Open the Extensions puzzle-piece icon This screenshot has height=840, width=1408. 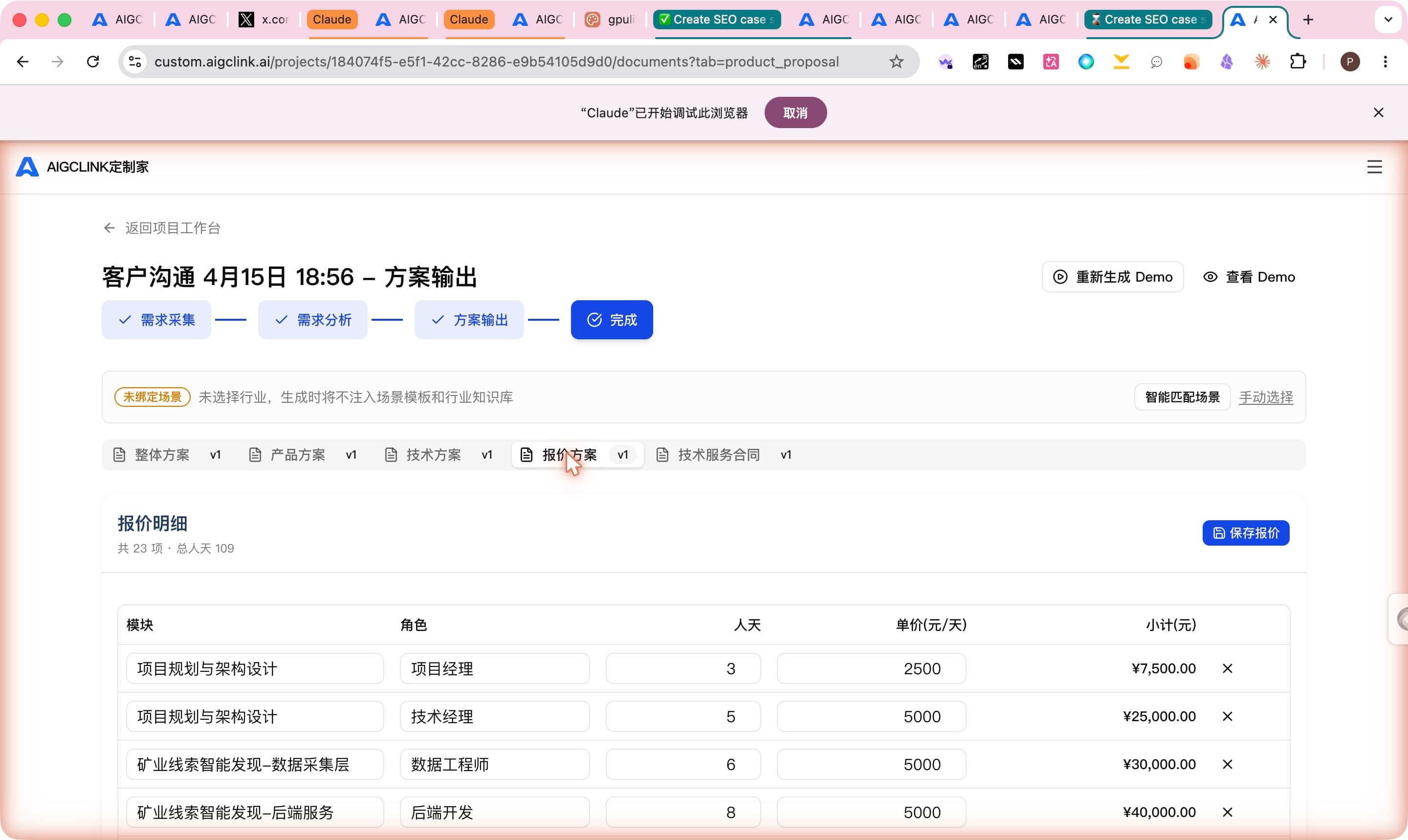tap(1298, 62)
